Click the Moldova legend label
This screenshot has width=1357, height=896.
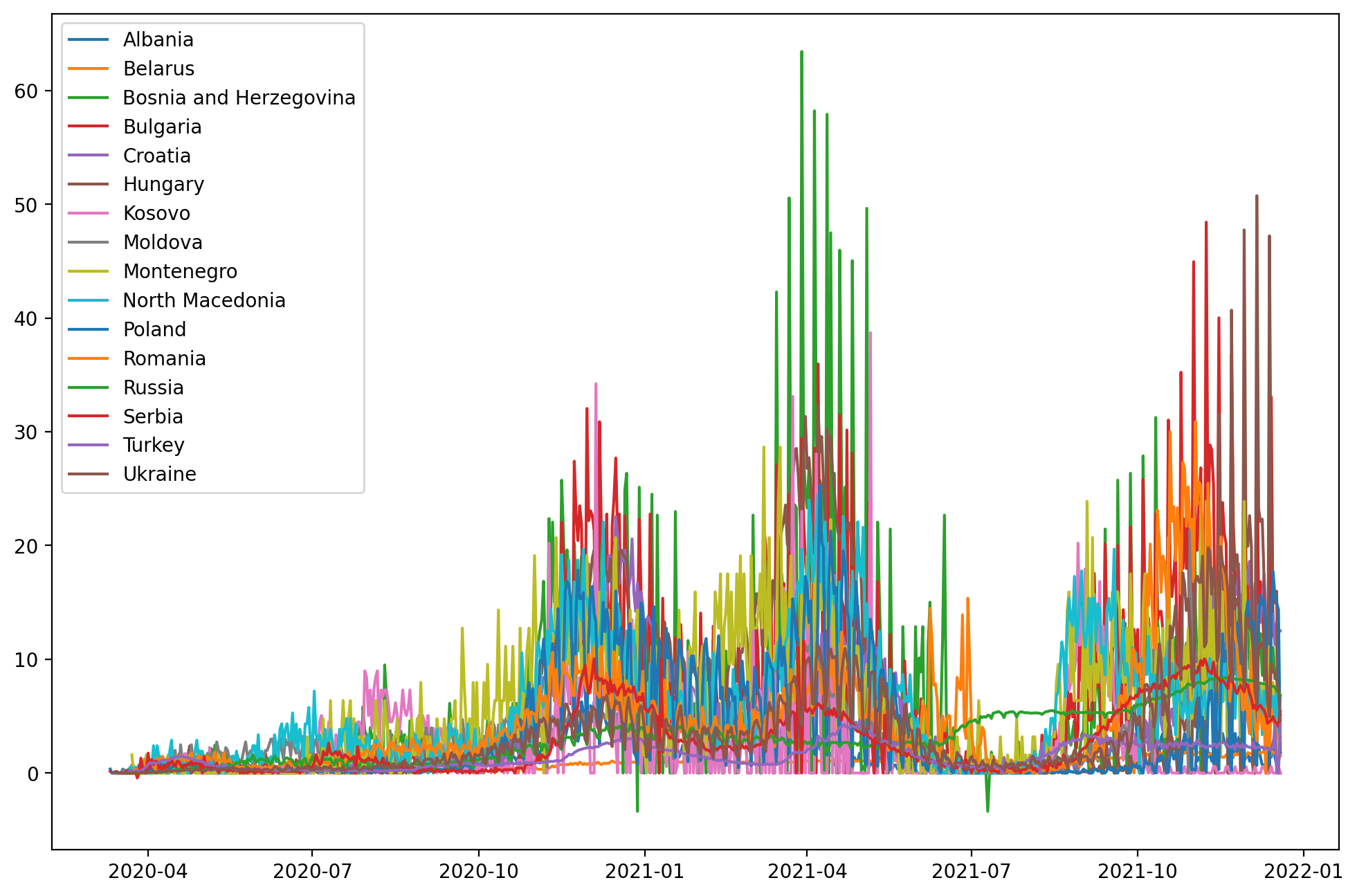coord(163,243)
